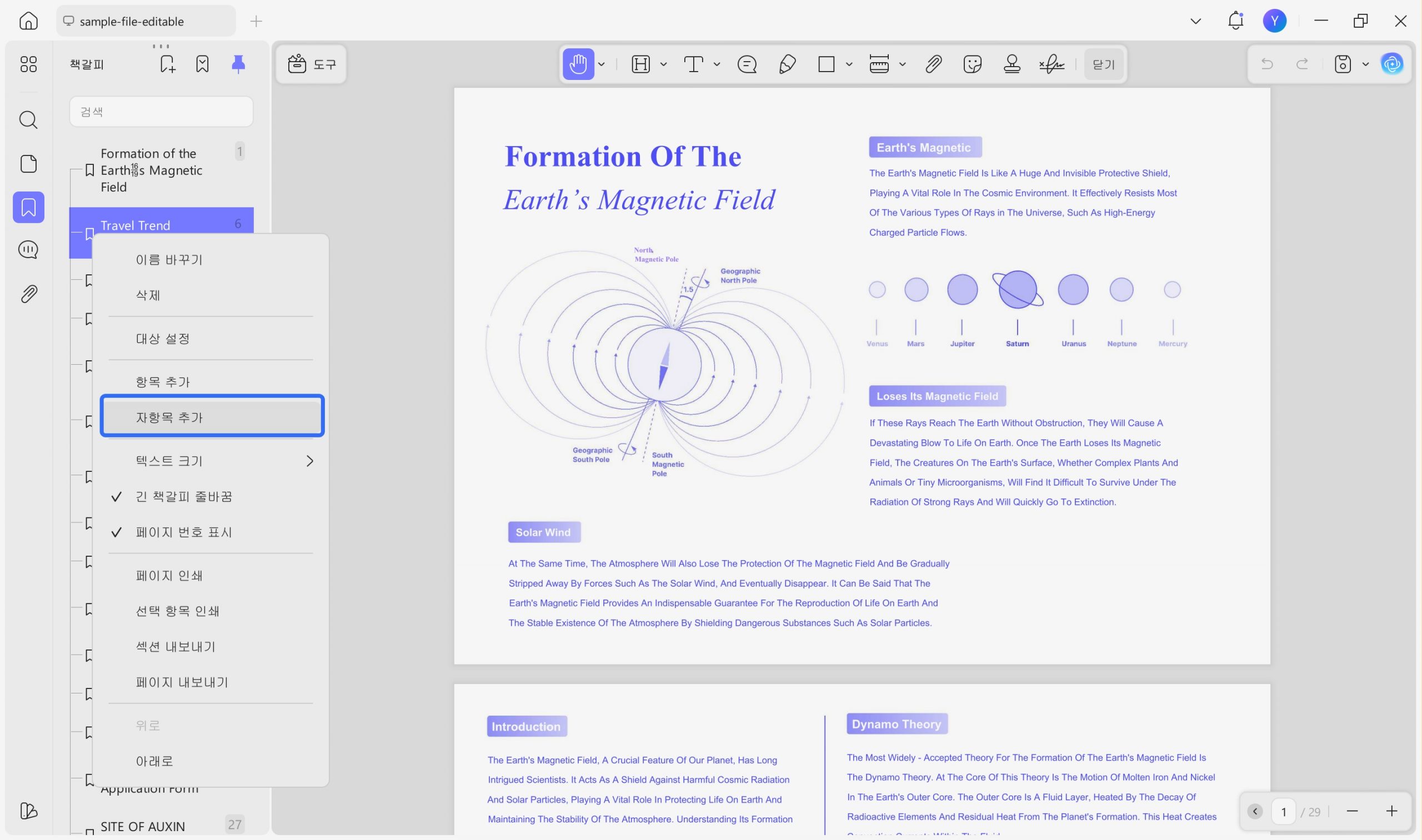The width and height of the screenshot is (1422, 840).
Task: Select the pencil drawing tool
Action: [x=787, y=64]
